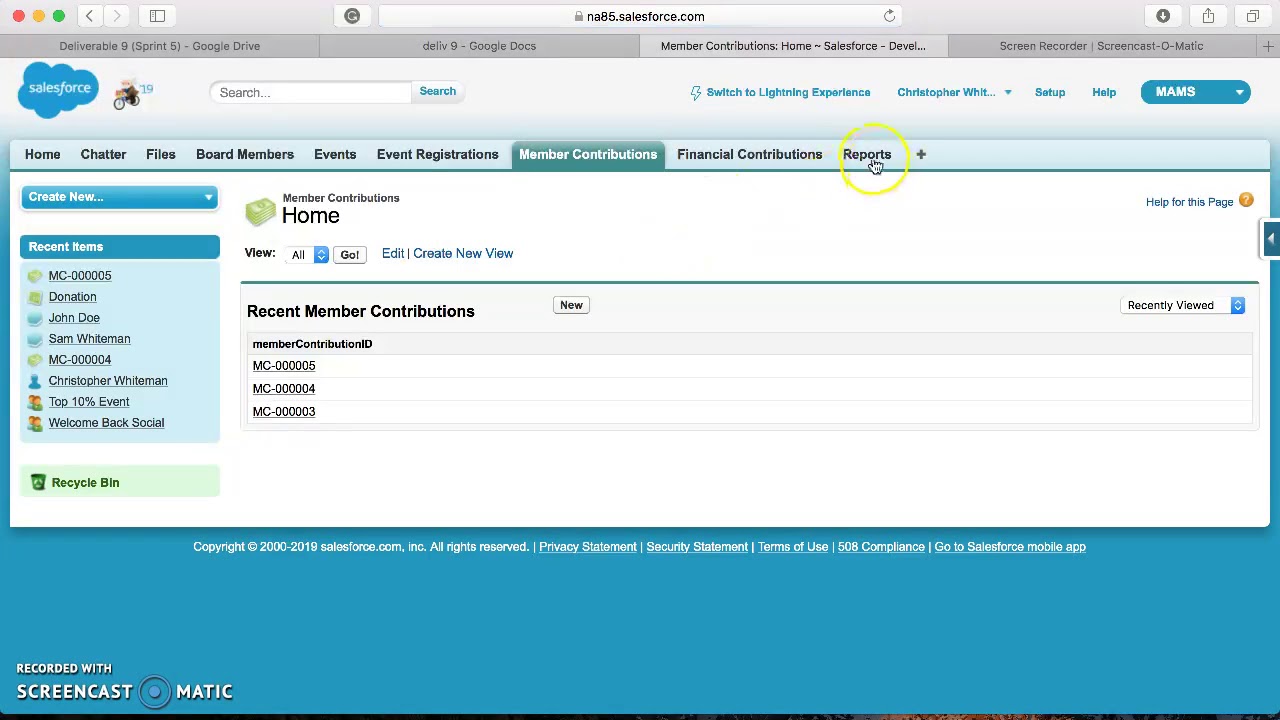The width and height of the screenshot is (1280, 720).
Task: Click the Salesforce cloud logo
Action: point(58,89)
